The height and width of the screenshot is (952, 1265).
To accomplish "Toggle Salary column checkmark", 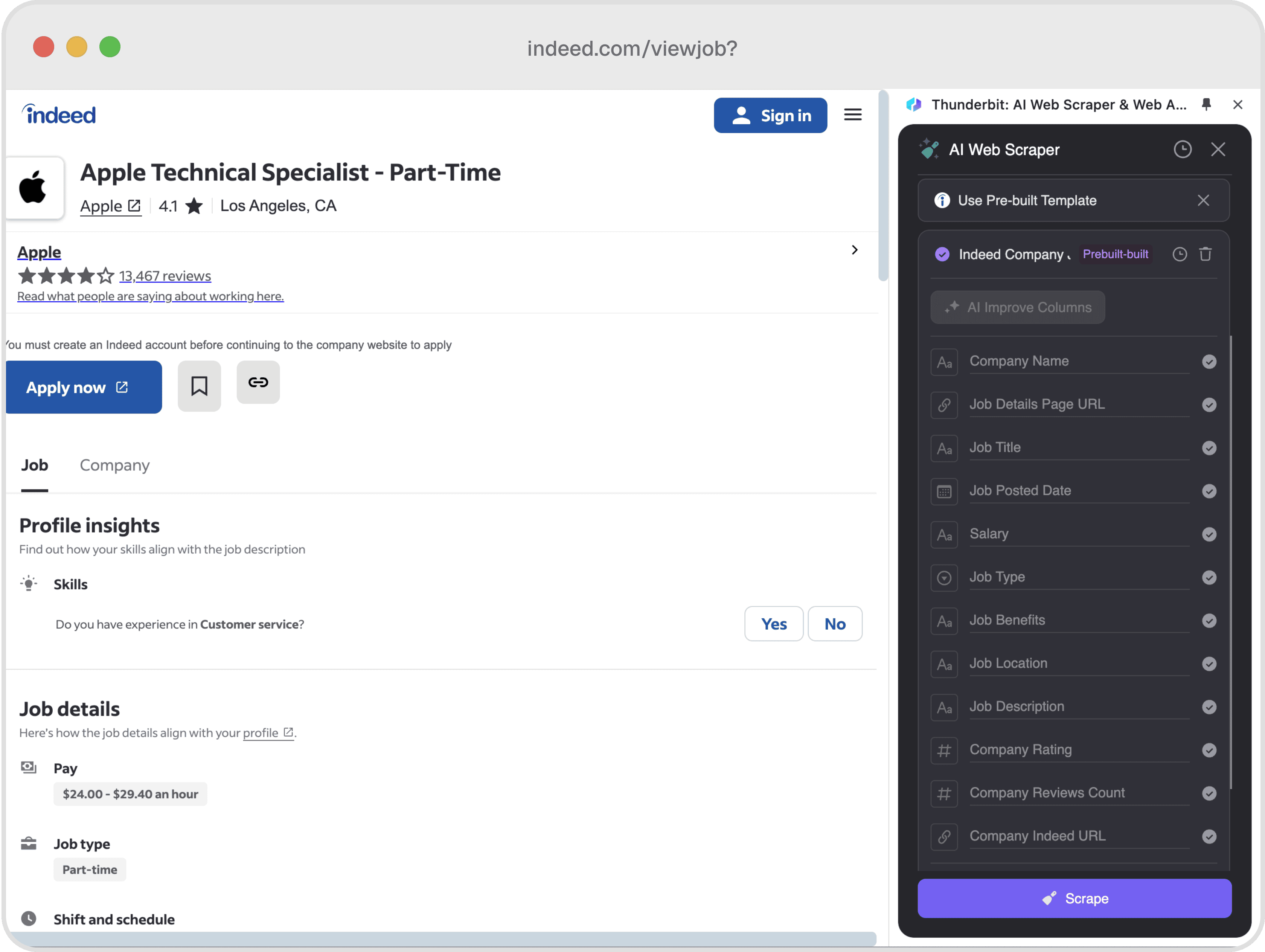I will pyautogui.click(x=1209, y=534).
